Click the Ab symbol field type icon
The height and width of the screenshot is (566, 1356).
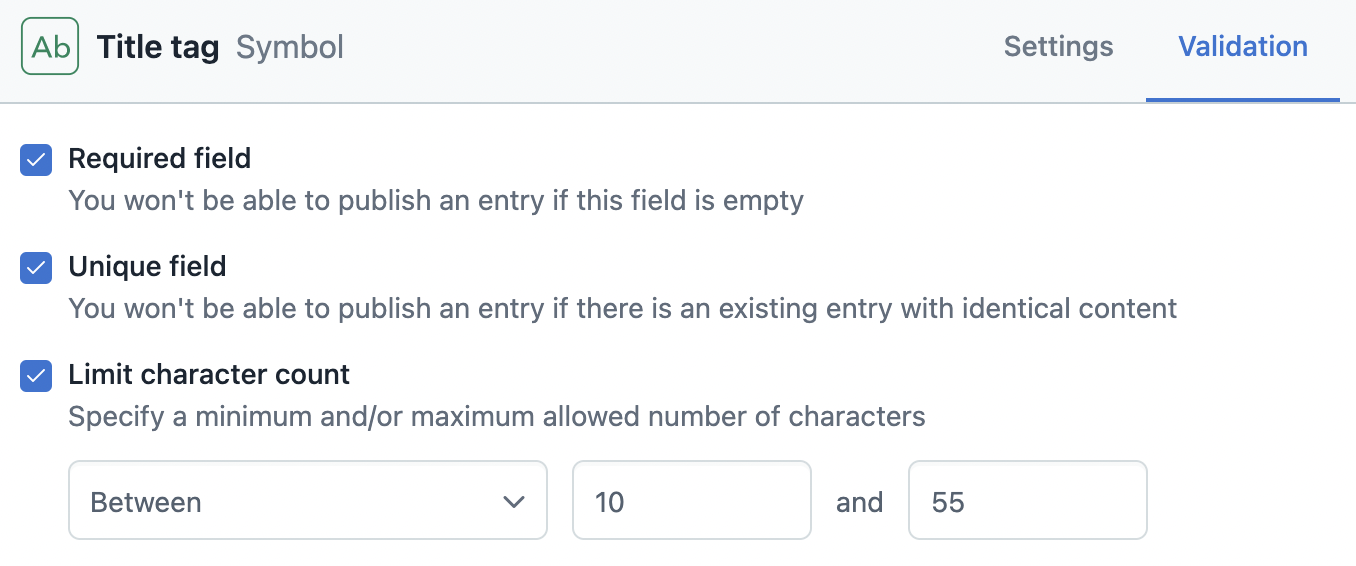tap(50, 47)
